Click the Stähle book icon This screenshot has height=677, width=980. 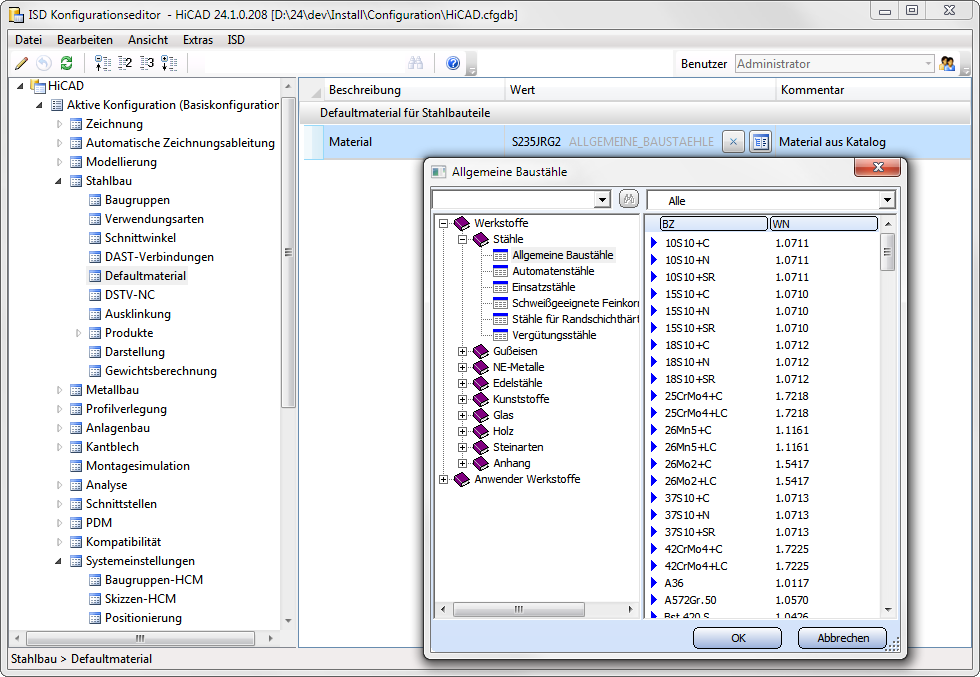pyautogui.click(x=481, y=239)
